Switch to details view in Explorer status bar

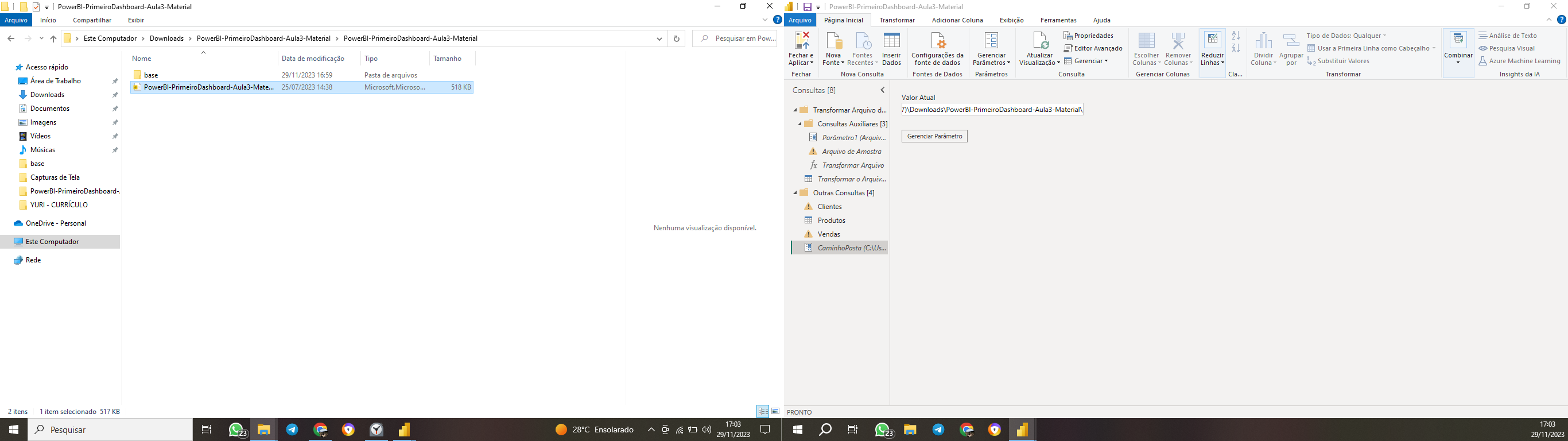click(763, 412)
